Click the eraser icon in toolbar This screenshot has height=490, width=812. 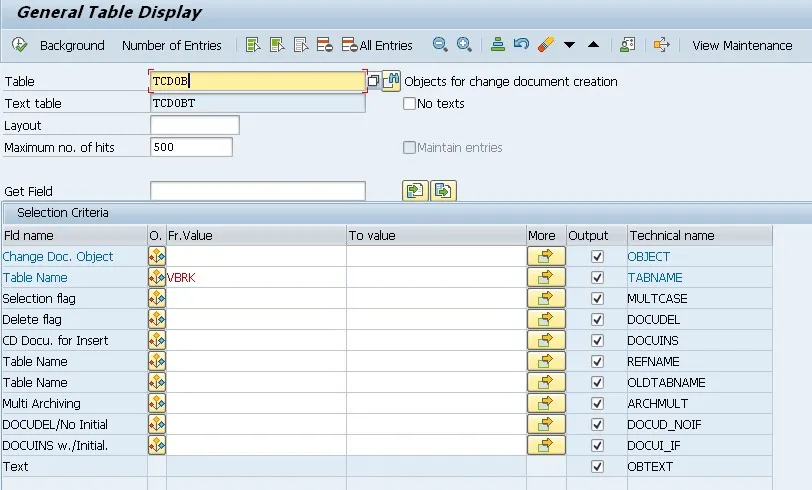pyautogui.click(x=546, y=45)
